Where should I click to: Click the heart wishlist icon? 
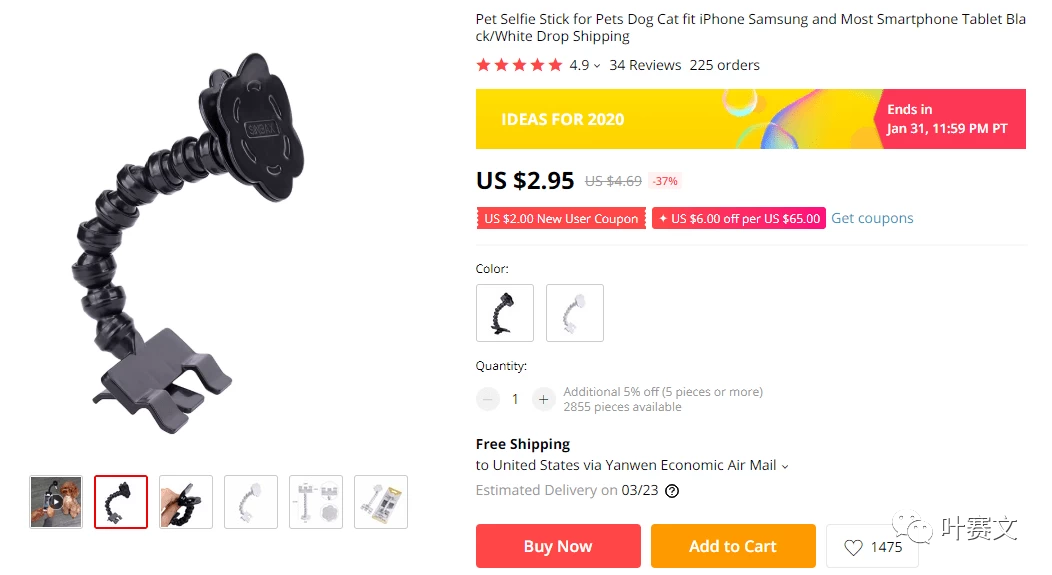853,547
